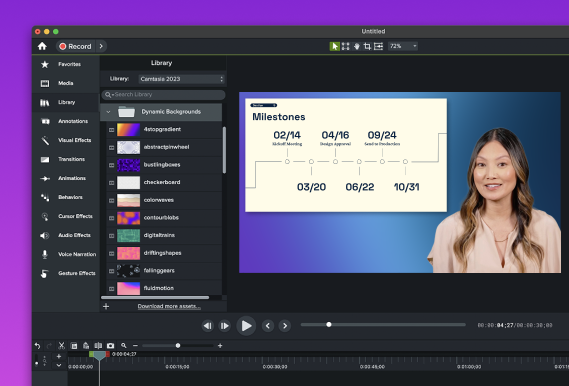Image resolution: width=569 pixels, height=386 pixels.
Task: Click the Animations arrow icon
Action: (x=45, y=178)
